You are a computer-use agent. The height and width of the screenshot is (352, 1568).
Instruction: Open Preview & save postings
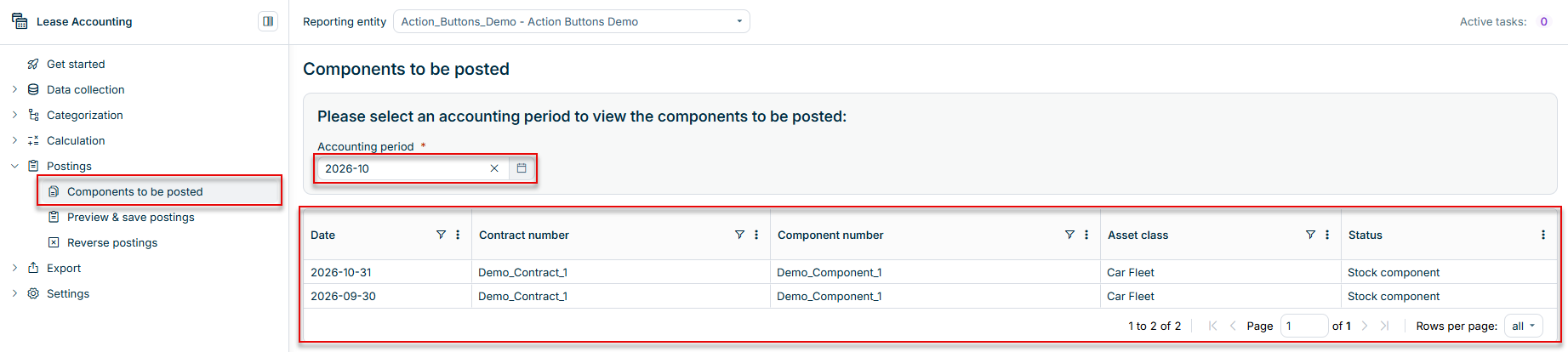pos(130,217)
